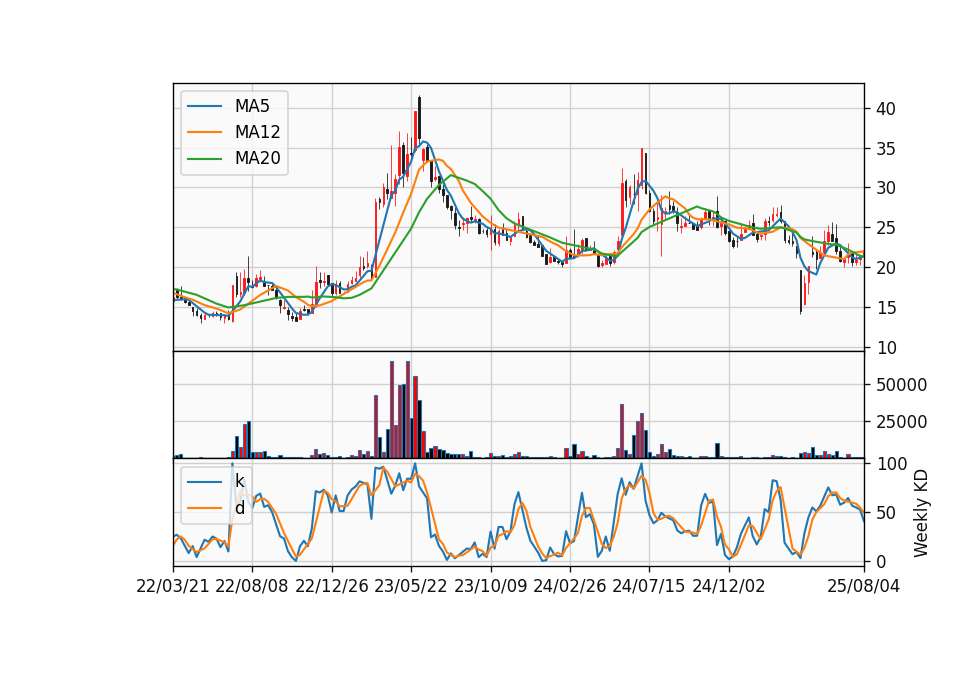960x690 pixels.
Task: Click the date label 25/08/04
Action: [864, 586]
